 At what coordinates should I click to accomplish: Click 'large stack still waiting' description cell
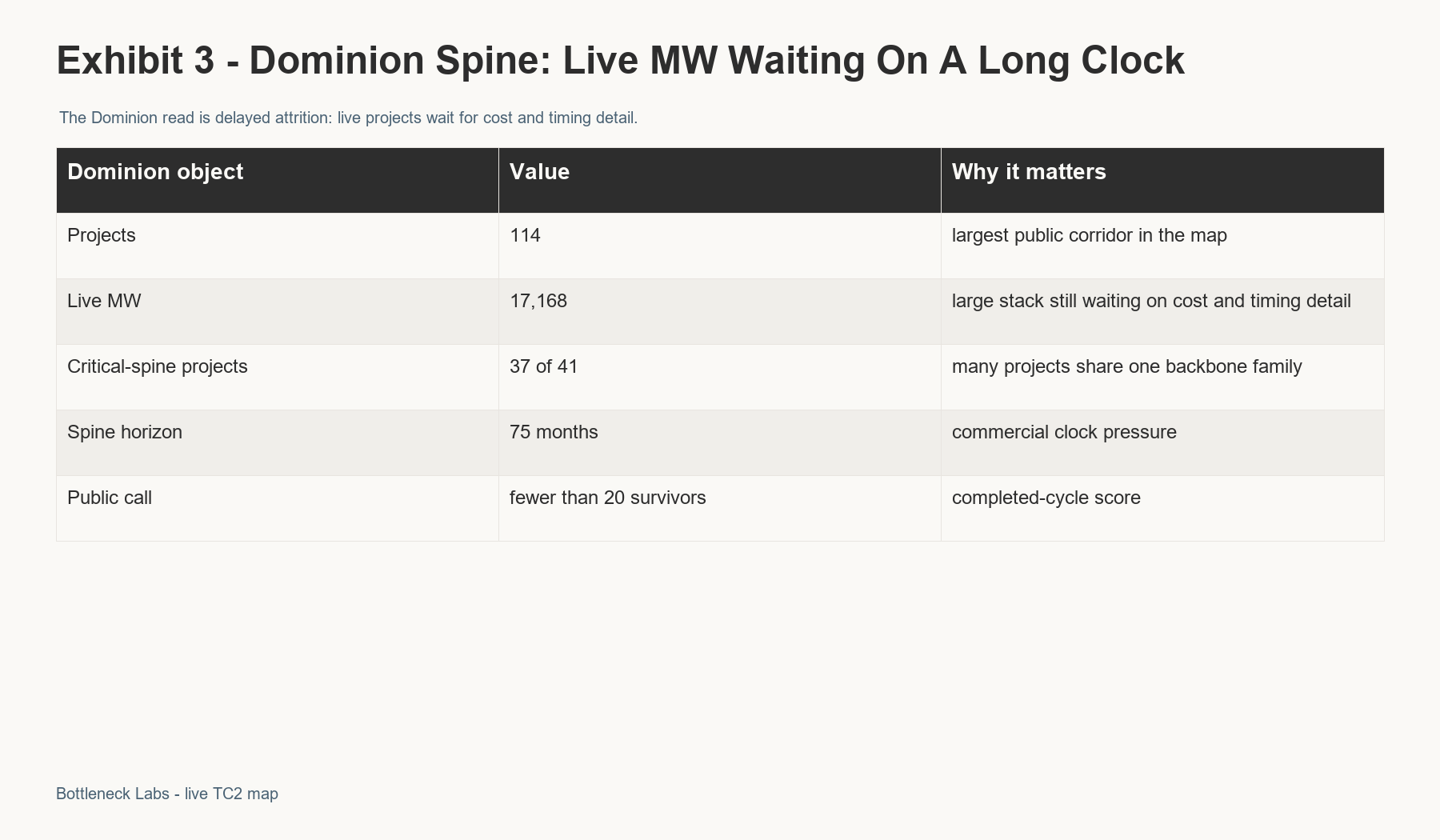point(1162,311)
